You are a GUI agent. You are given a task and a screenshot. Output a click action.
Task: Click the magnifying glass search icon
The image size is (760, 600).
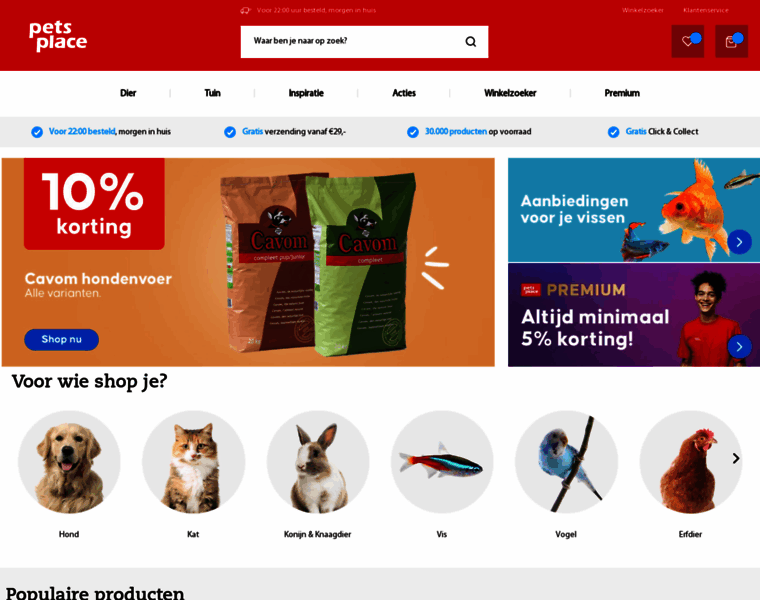[470, 42]
